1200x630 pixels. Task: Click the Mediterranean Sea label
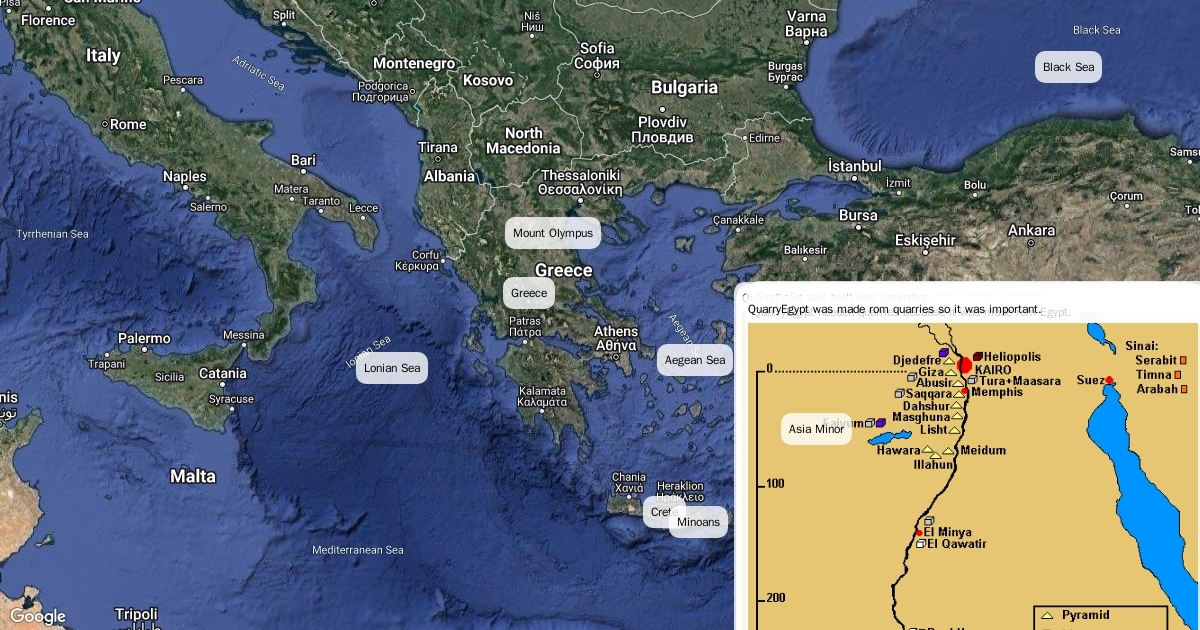point(357,550)
